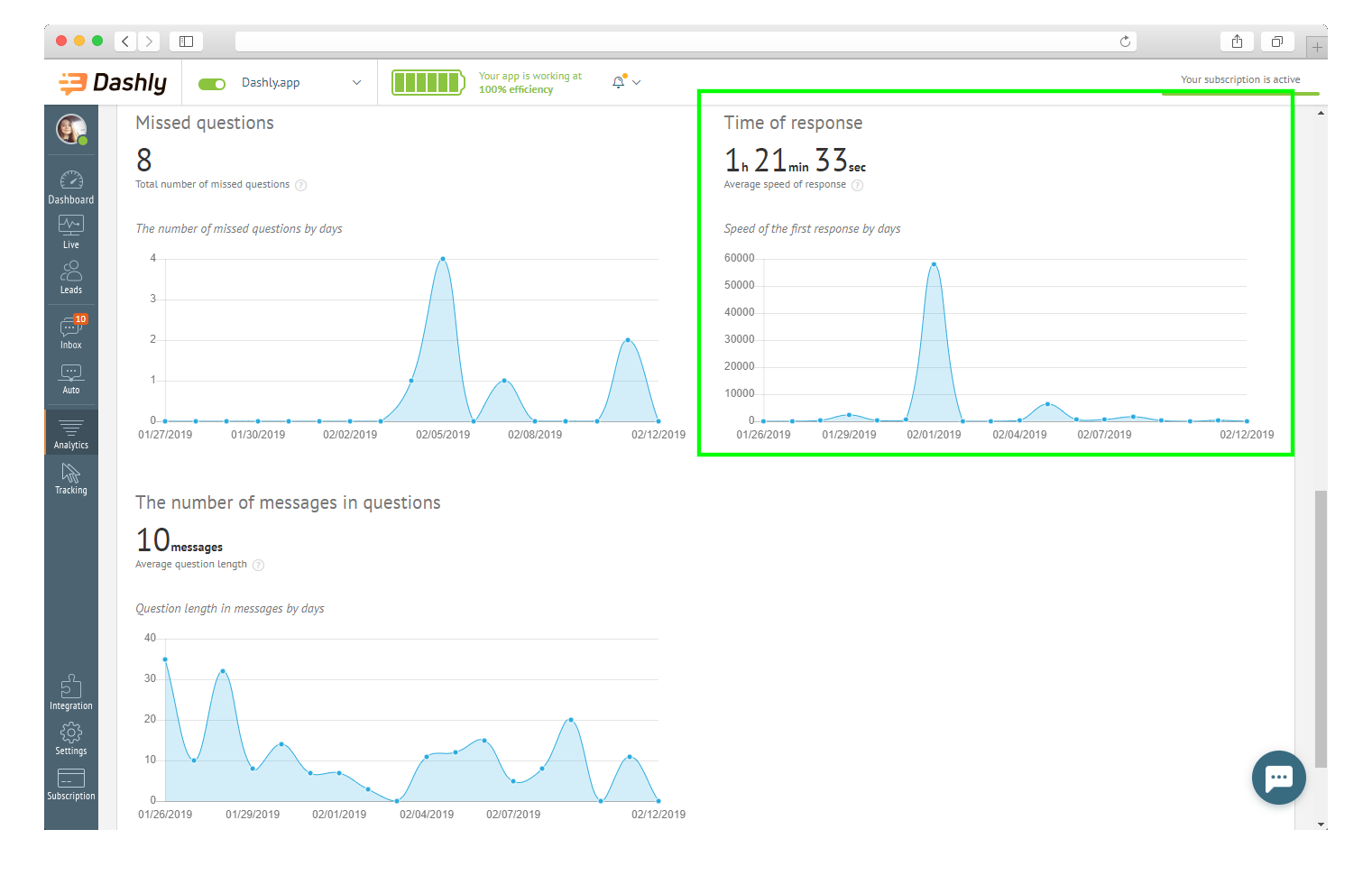Image resolution: width=1372 pixels, height=894 pixels.
Task: Click the 'Your subscription is active' link
Action: click(x=1241, y=79)
